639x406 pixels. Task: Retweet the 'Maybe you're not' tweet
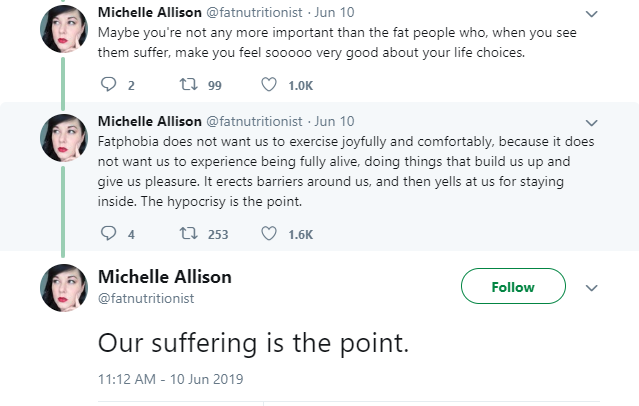click(x=187, y=85)
